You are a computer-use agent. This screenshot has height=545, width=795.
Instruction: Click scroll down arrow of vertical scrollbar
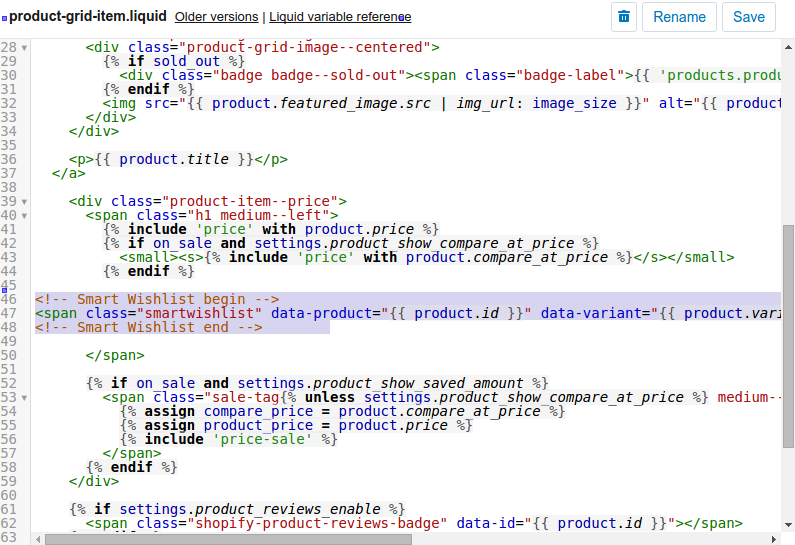click(x=788, y=525)
